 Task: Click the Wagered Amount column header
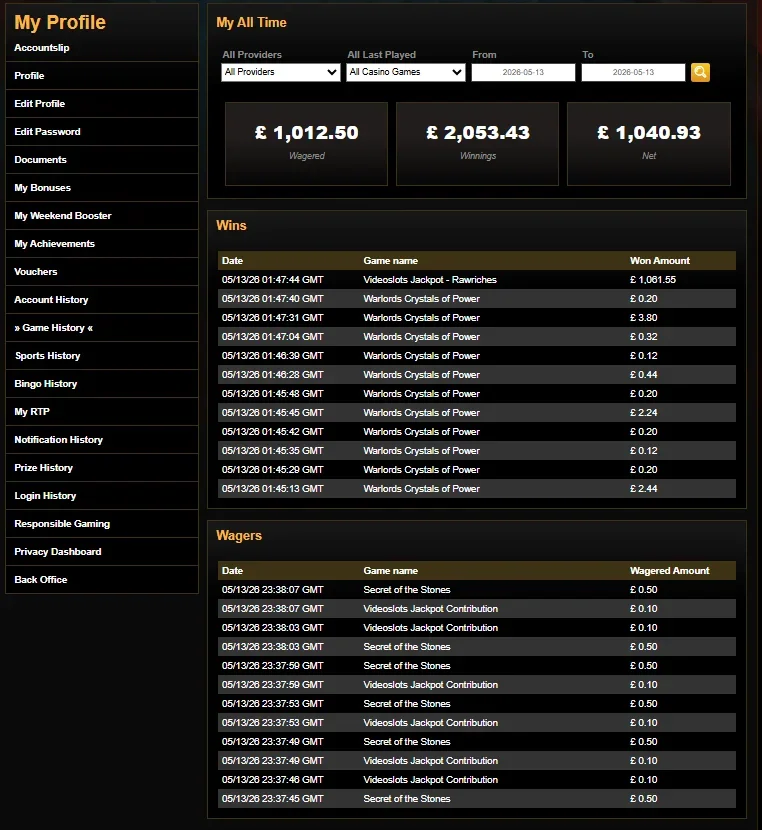669,571
